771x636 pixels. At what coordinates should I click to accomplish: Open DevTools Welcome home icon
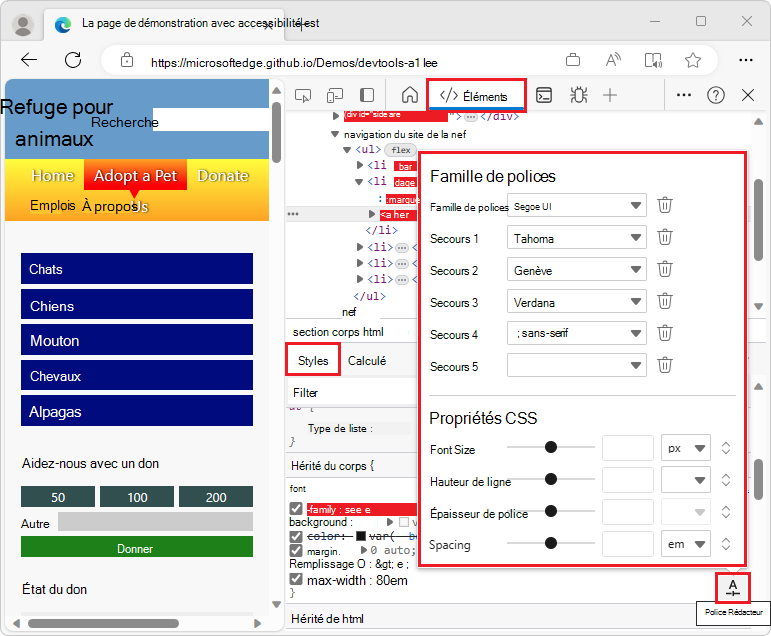click(410, 95)
